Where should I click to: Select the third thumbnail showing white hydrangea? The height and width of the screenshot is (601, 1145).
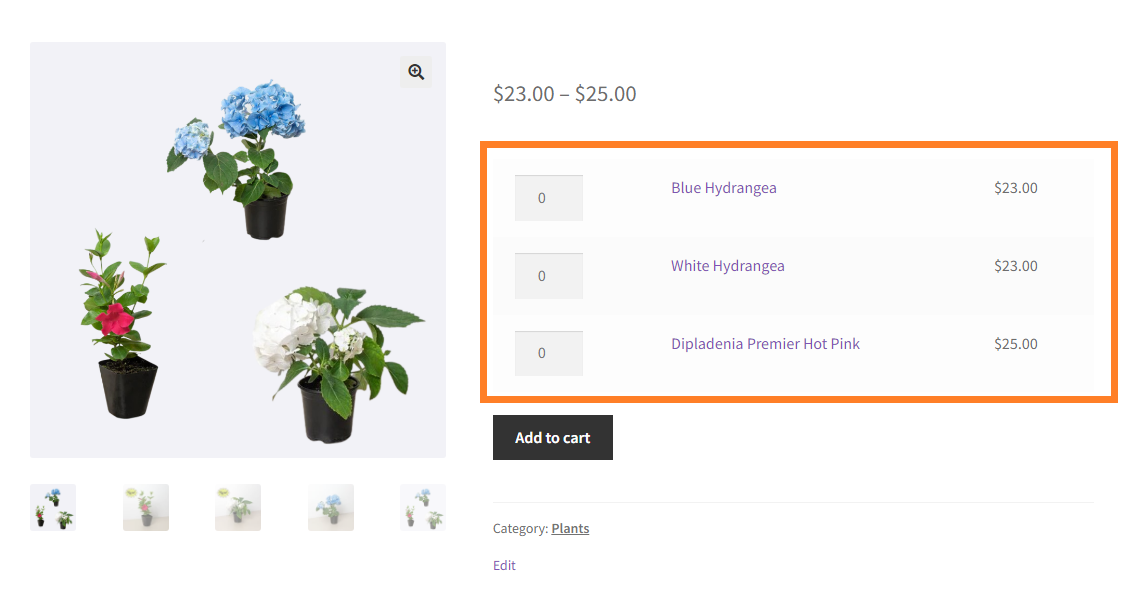[238, 508]
